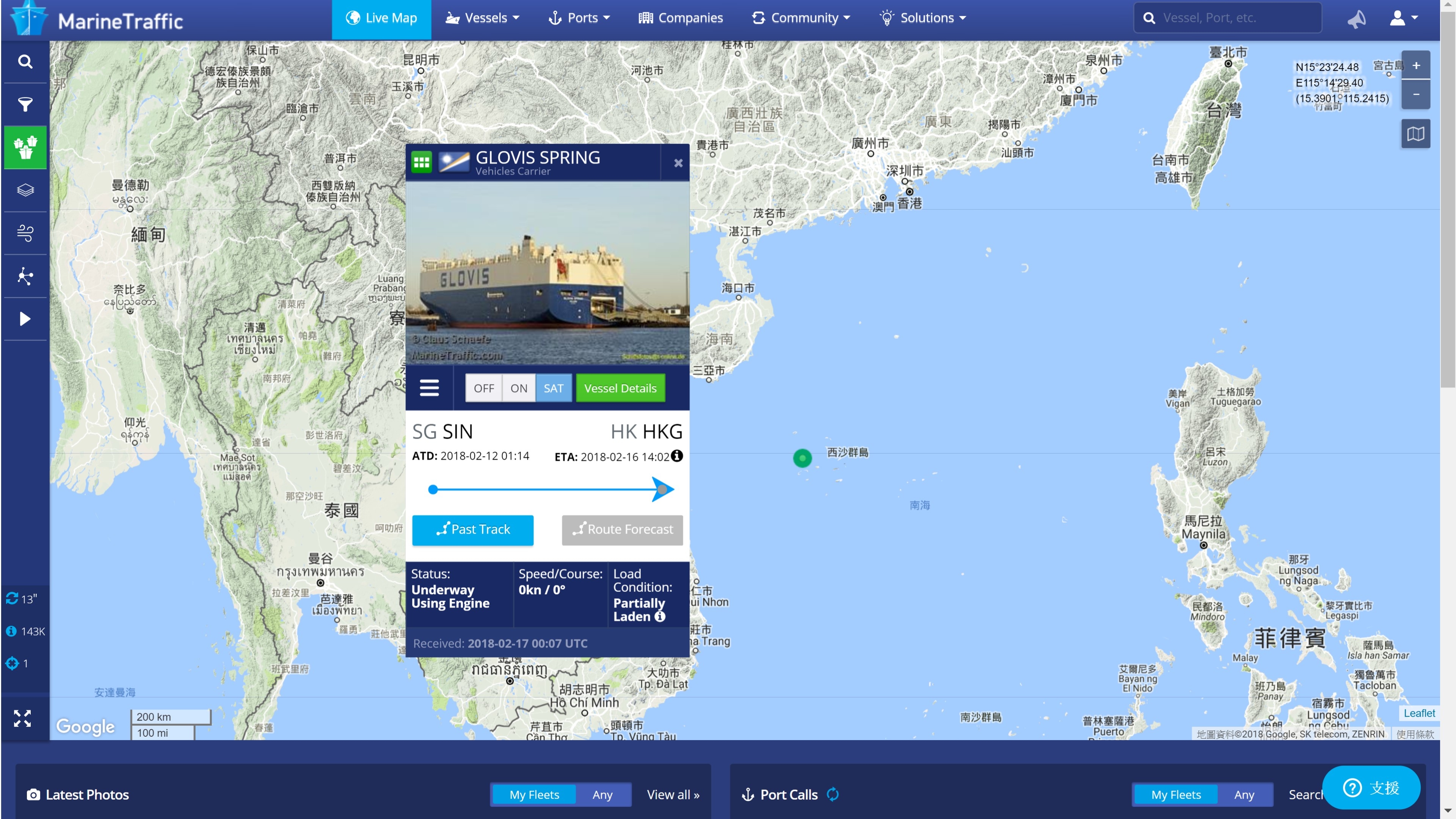Close the GLOVIS SPRING popup

[x=678, y=163]
